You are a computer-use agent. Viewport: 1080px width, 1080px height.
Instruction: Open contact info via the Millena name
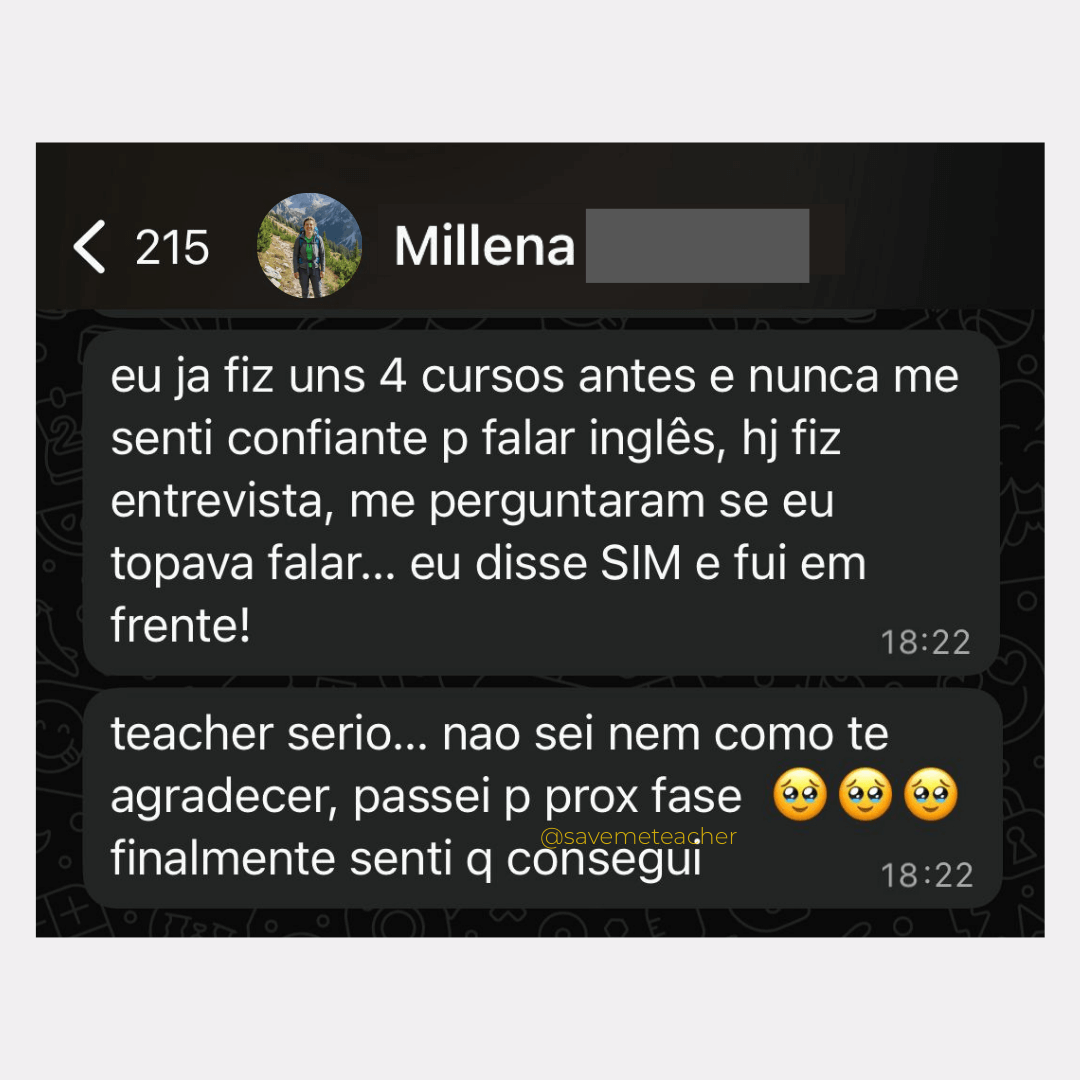484,246
